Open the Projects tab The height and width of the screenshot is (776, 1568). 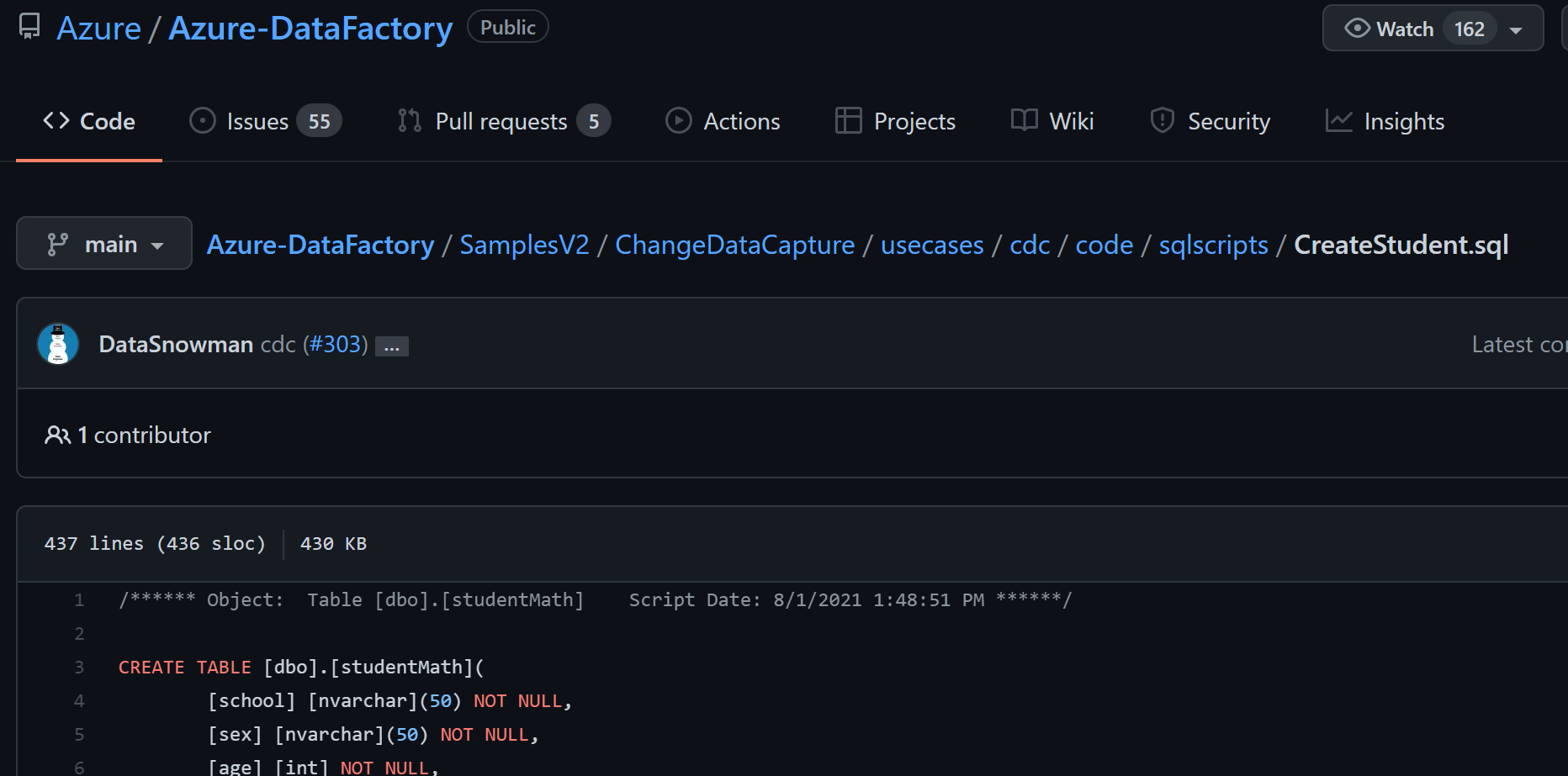[895, 121]
